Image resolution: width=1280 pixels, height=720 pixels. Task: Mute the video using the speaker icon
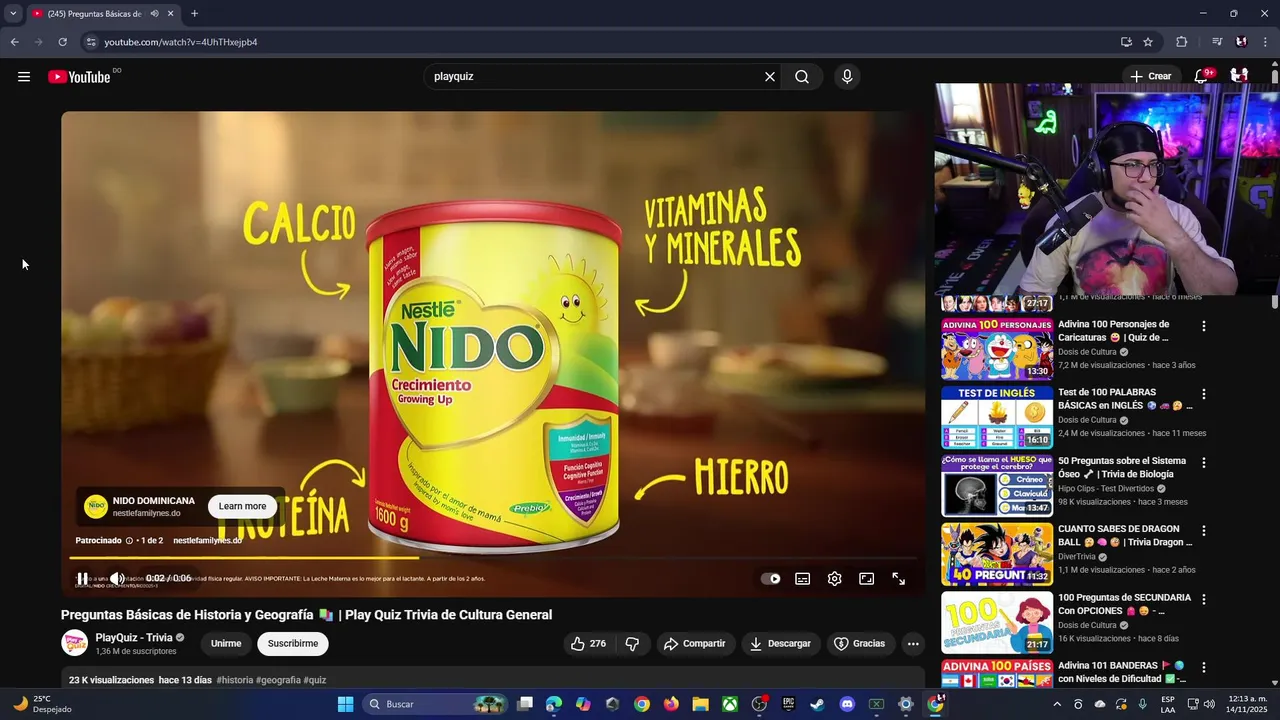[117, 578]
